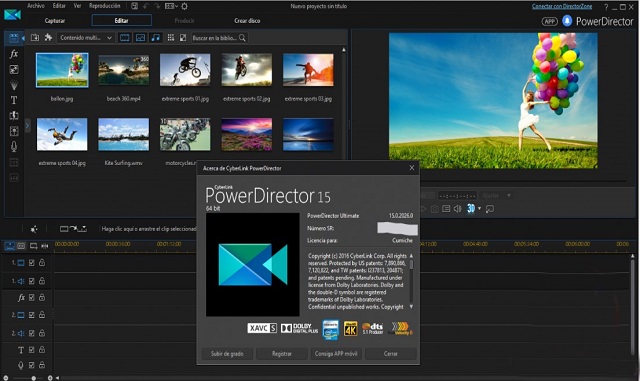Open the Ver menu
This screenshot has width=640, height=381.
tap(78, 6)
